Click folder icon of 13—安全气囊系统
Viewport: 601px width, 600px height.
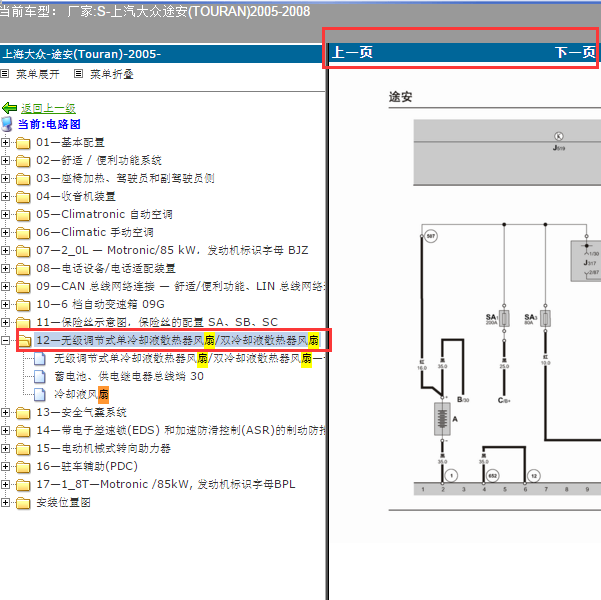23,413
